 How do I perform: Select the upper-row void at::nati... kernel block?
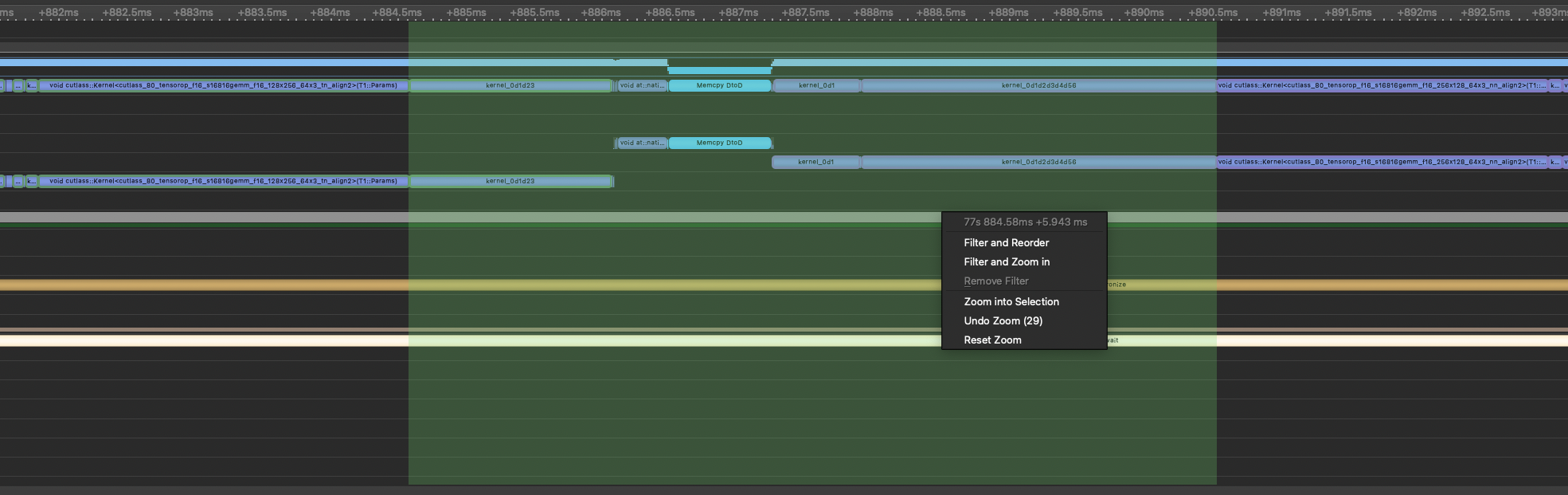642,85
